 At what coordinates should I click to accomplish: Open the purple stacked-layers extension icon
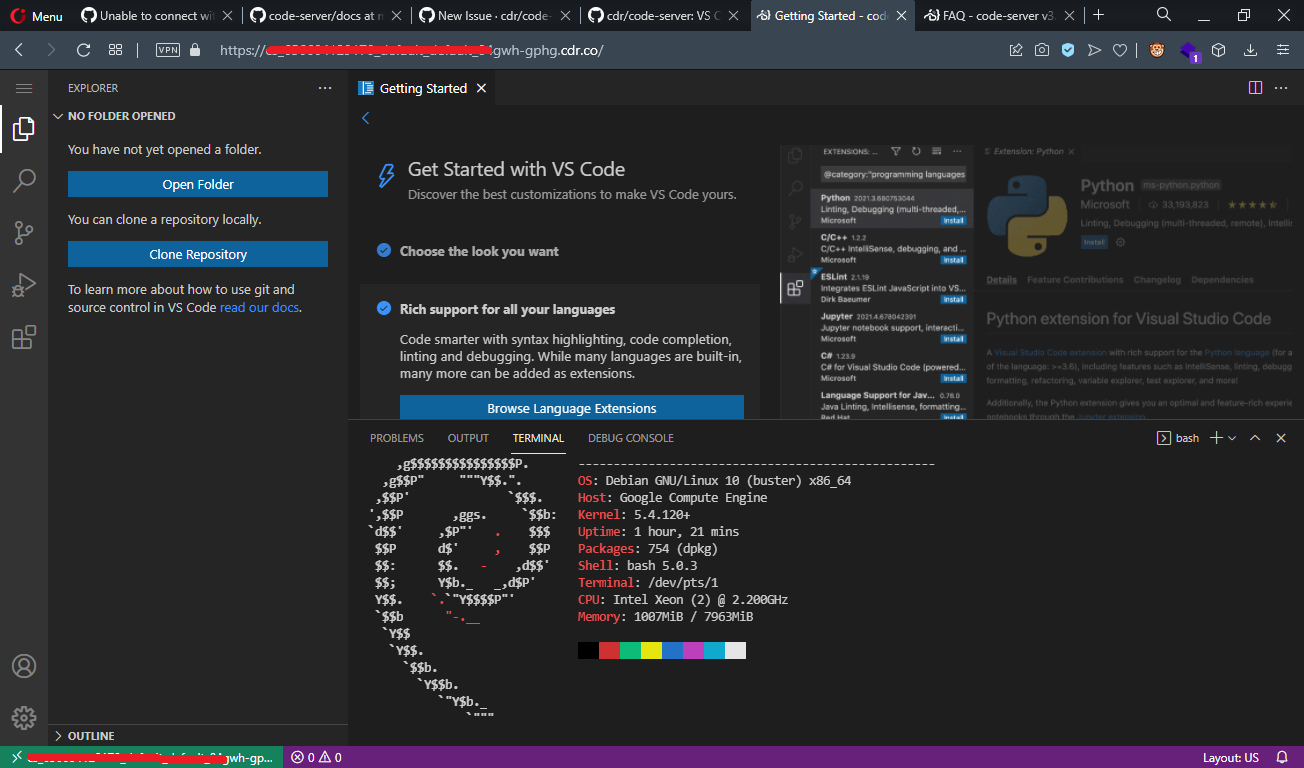(1188, 51)
